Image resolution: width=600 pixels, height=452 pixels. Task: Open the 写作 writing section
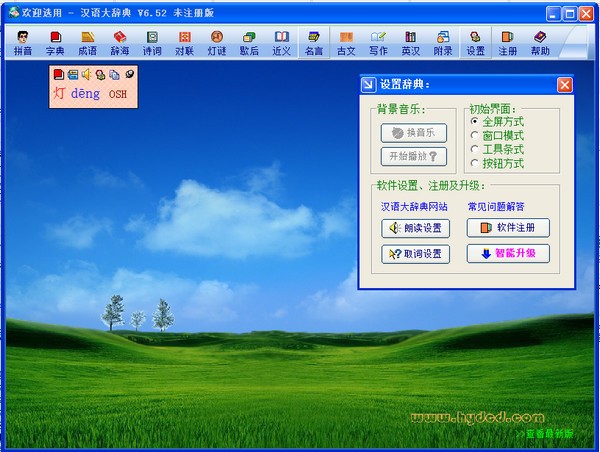click(378, 43)
